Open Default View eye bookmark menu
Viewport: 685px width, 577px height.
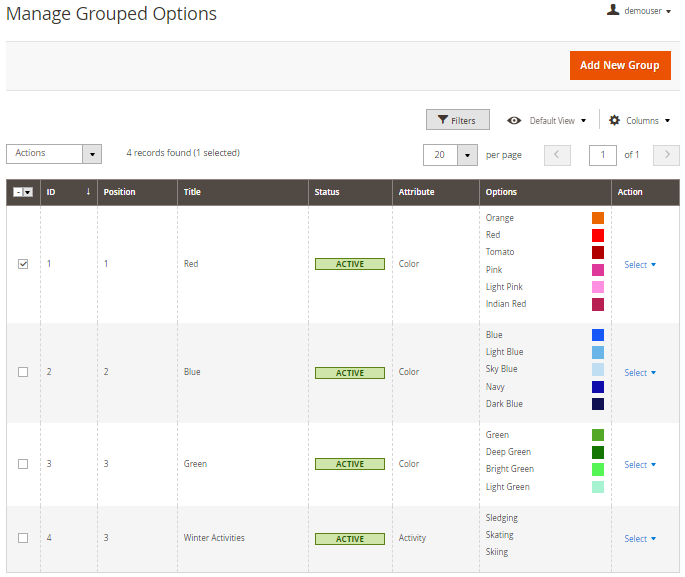click(546, 120)
